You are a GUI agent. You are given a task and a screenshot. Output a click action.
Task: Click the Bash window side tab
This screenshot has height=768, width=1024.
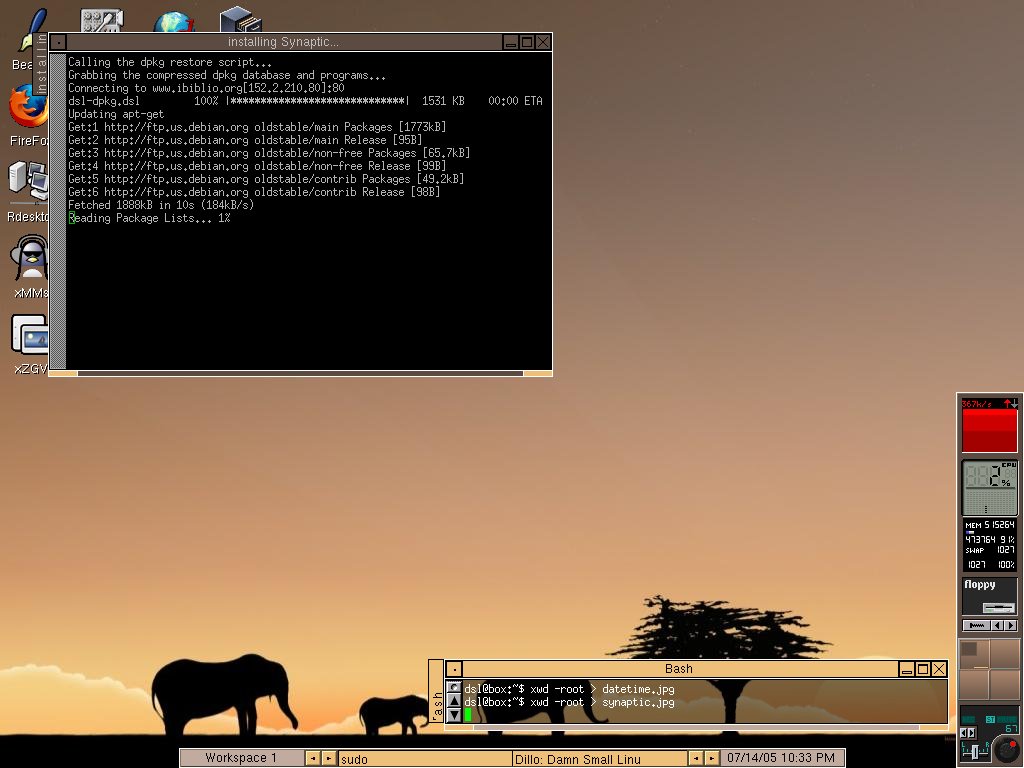pos(436,691)
